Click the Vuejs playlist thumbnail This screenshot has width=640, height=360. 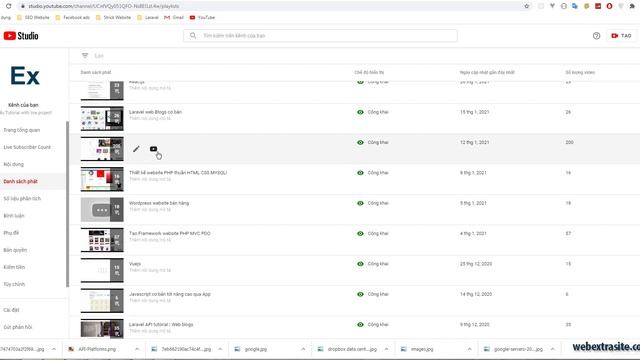tap(102, 270)
